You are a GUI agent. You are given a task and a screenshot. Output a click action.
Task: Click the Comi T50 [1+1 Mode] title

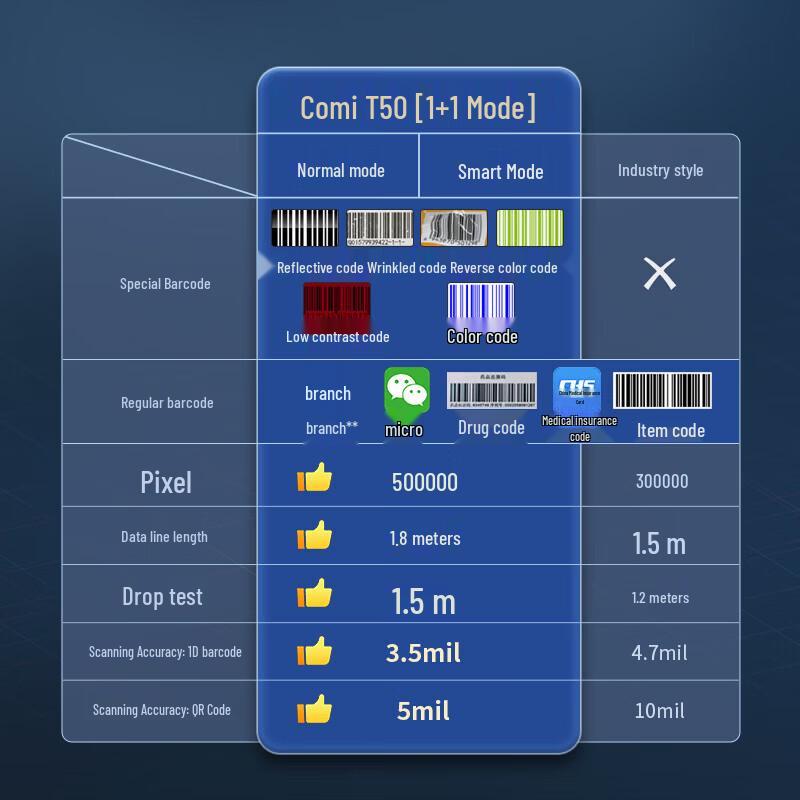pos(418,108)
